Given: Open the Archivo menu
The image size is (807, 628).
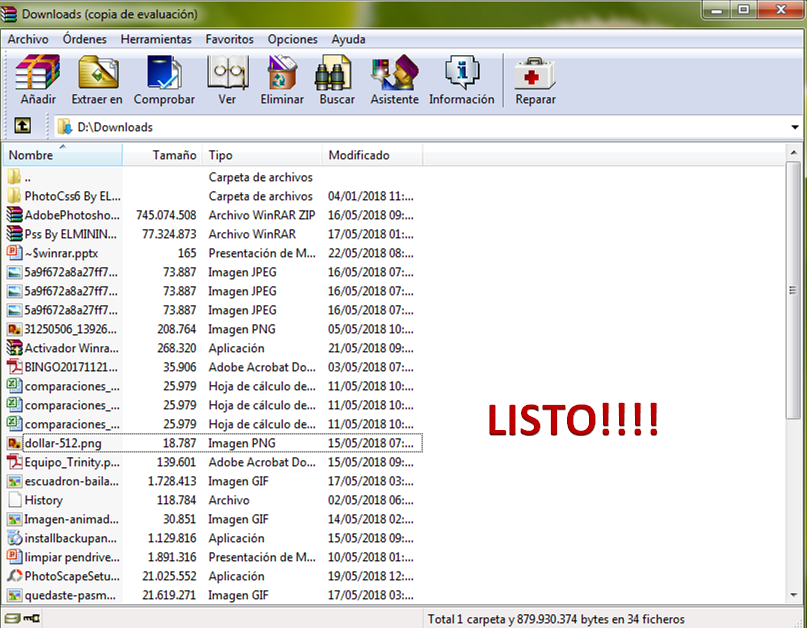Looking at the screenshot, I should point(28,39).
